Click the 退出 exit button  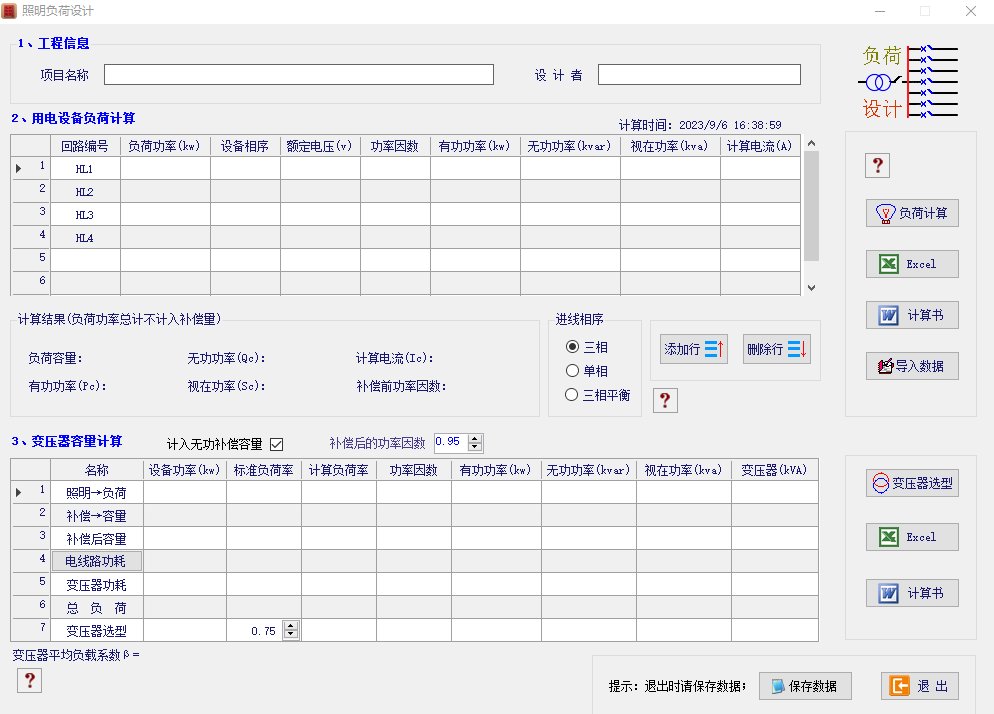(x=920, y=686)
